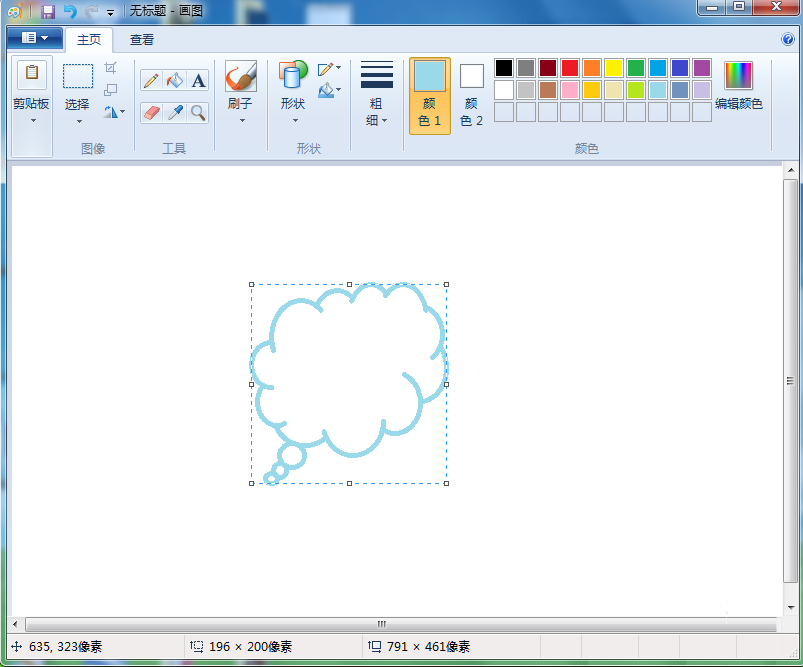Switch to the View (查看) tab
The width and height of the screenshot is (803, 667).
tap(141, 39)
